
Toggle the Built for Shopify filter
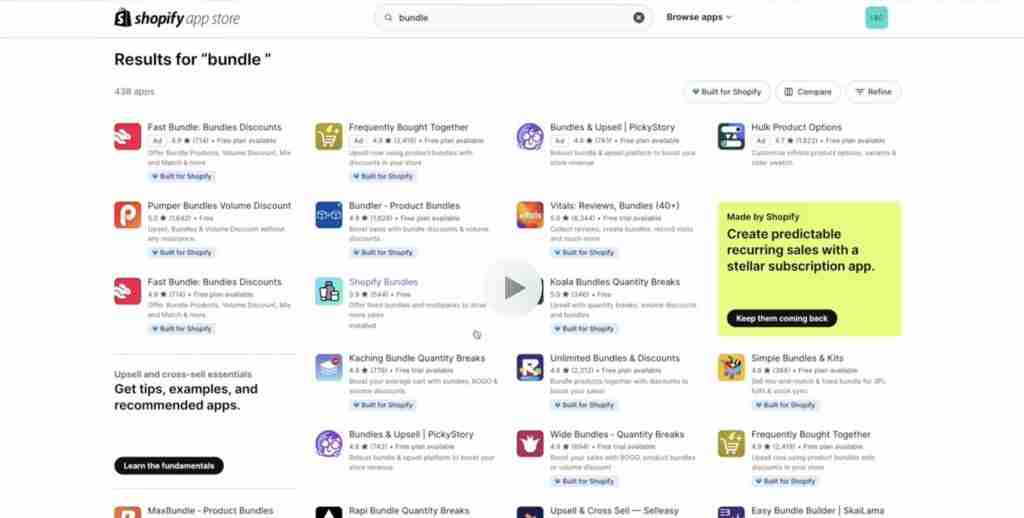(x=727, y=92)
